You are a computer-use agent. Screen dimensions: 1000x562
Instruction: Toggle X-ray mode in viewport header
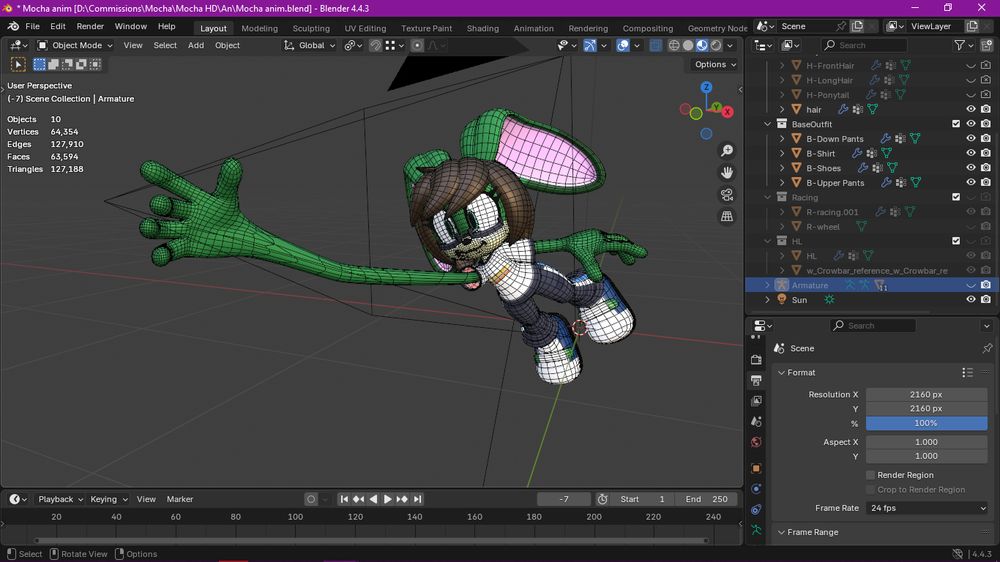click(656, 45)
